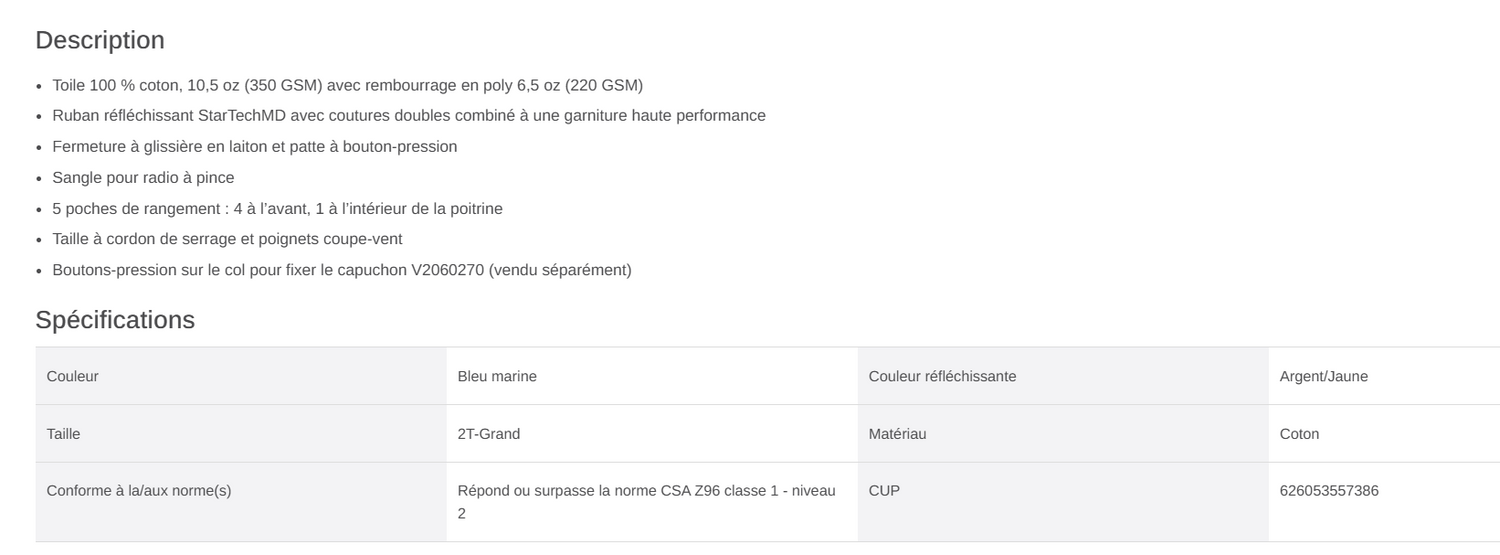Click the 'Couleur' label cell
1500x555 pixels.
click(73, 377)
